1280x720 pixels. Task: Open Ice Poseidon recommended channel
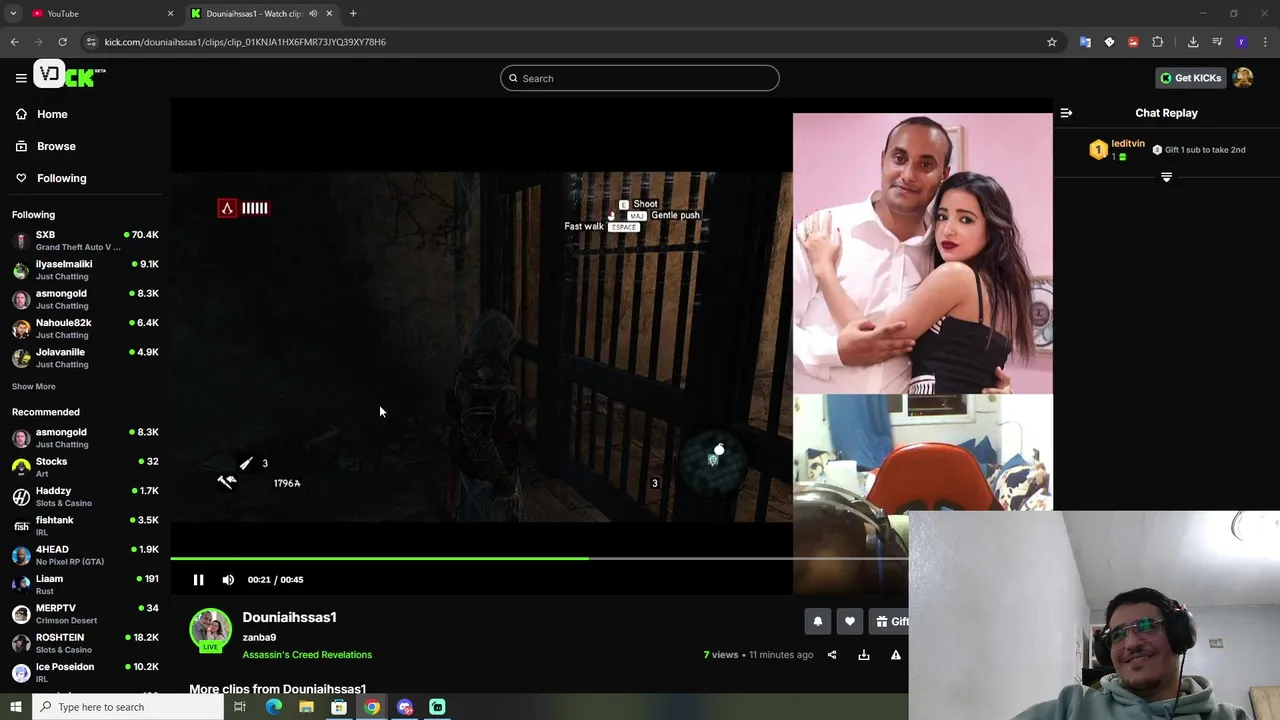[85, 672]
